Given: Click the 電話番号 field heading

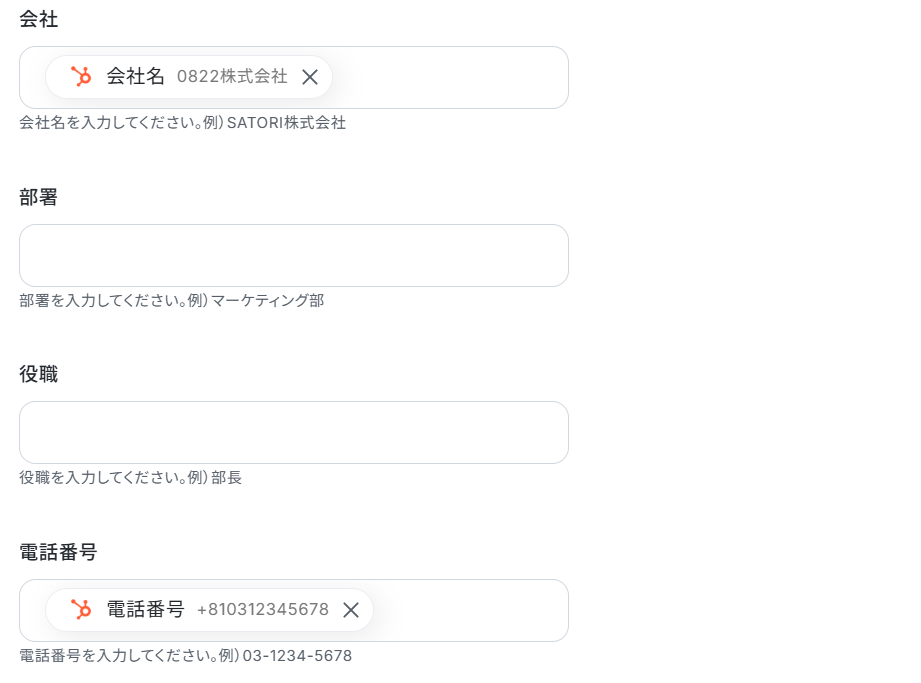Looking at the screenshot, I should [x=58, y=552].
